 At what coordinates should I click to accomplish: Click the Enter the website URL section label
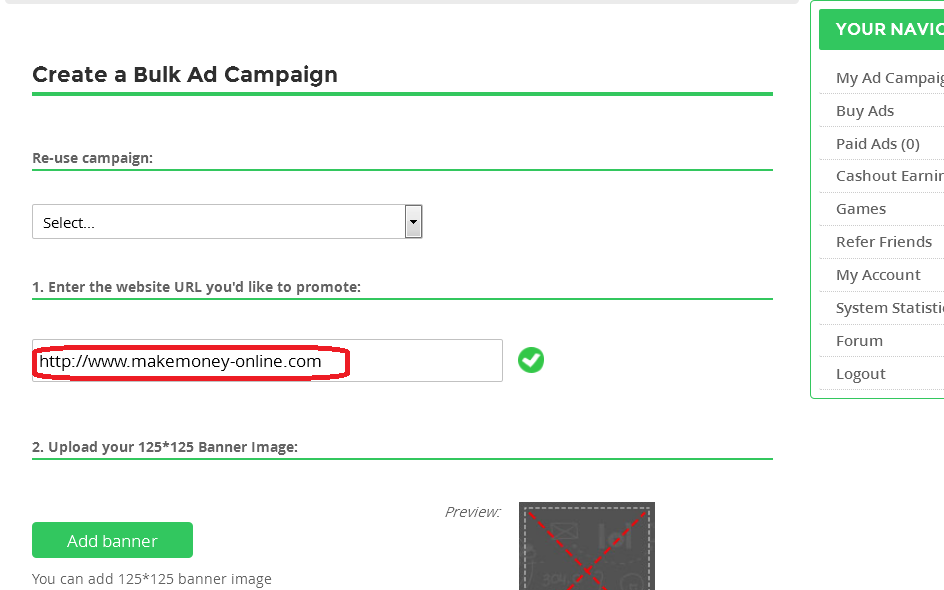[196, 287]
